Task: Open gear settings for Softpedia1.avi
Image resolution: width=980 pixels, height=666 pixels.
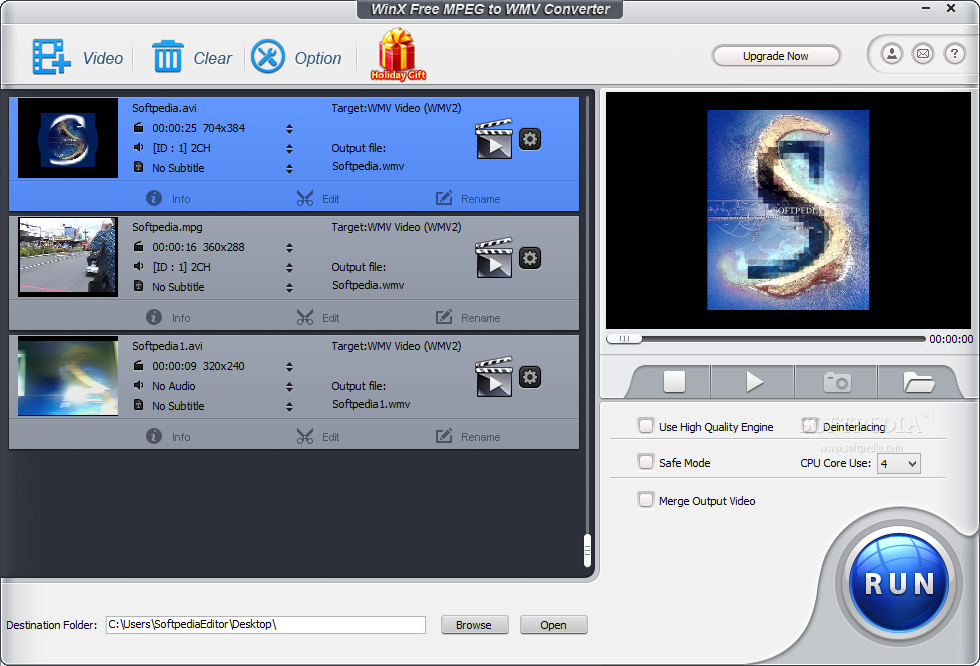Action: [530, 377]
